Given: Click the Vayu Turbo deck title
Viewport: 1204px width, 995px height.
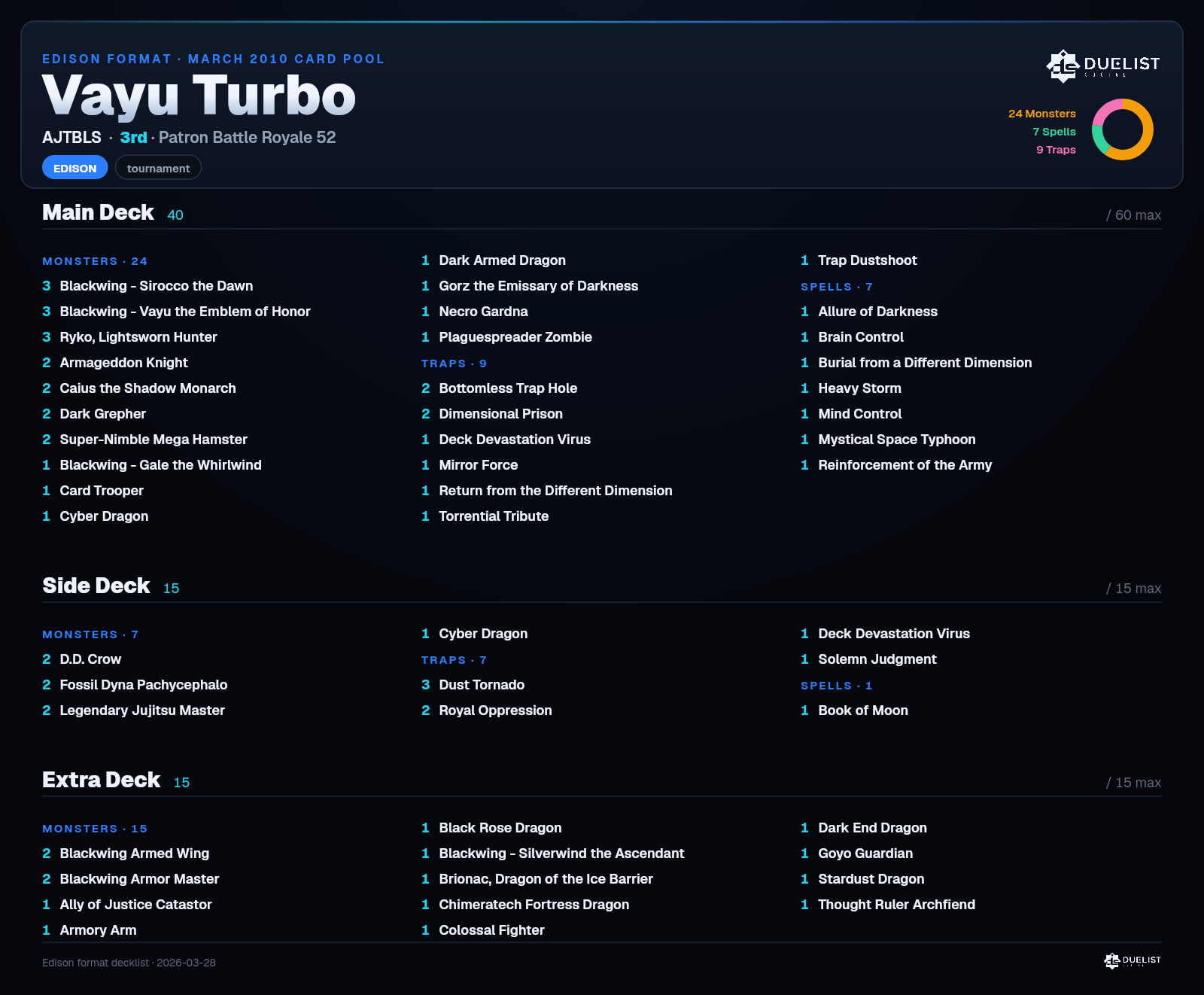Looking at the screenshot, I should [x=199, y=96].
